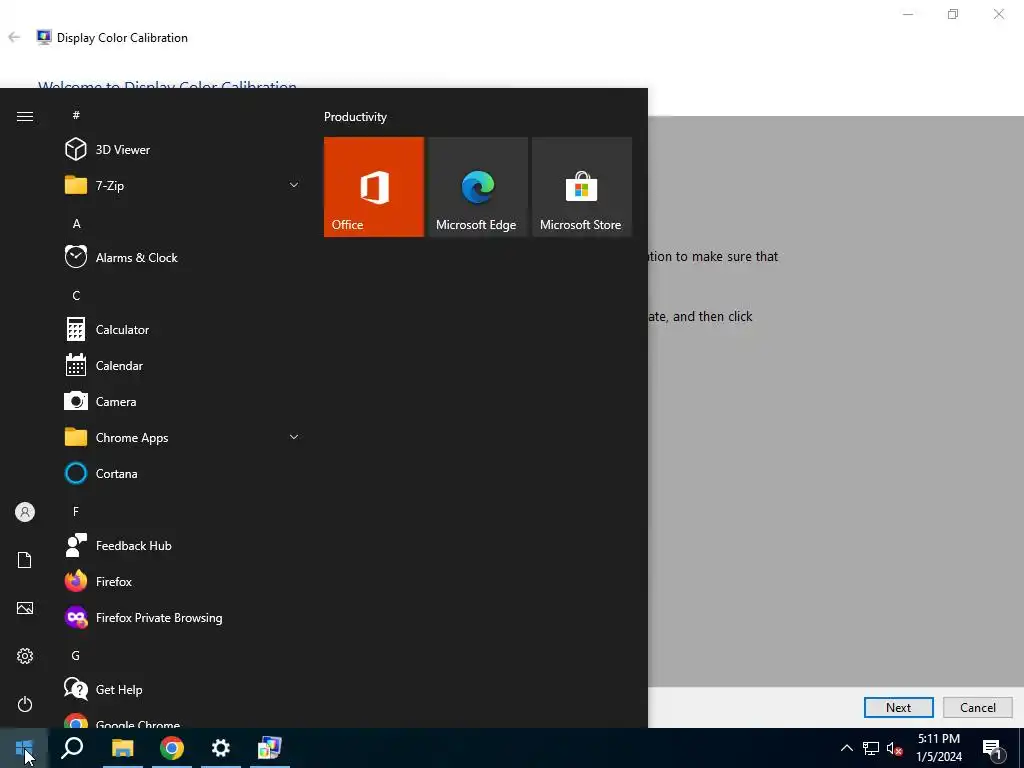Open 3D Viewer from the app list

tap(183, 150)
